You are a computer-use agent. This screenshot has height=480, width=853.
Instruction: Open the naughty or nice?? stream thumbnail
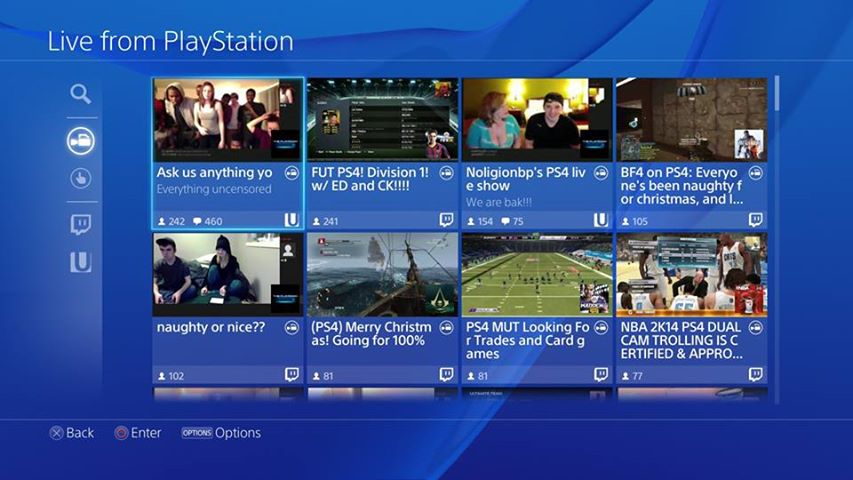pyautogui.click(x=227, y=275)
